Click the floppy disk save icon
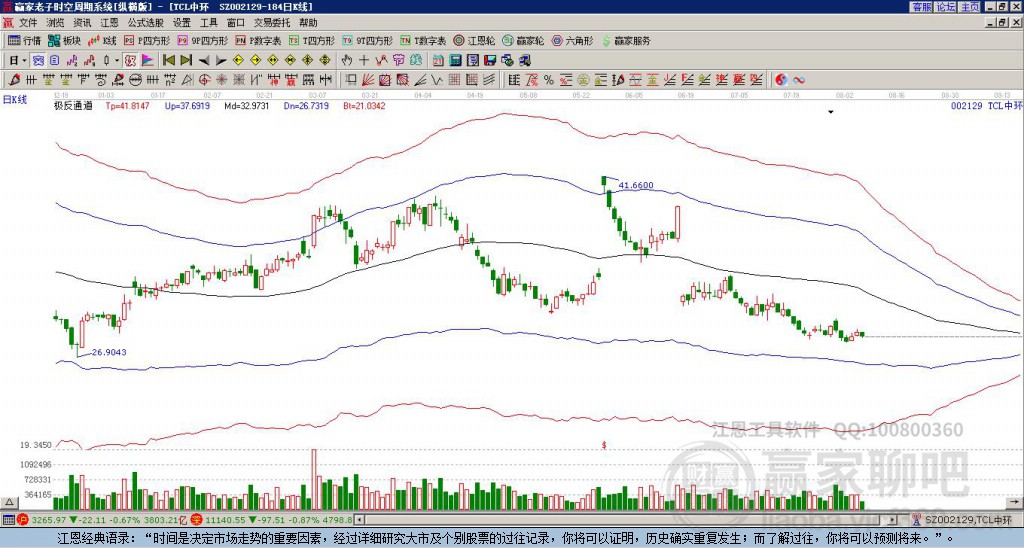The height and width of the screenshot is (548, 1024). (x=490, y=60)
